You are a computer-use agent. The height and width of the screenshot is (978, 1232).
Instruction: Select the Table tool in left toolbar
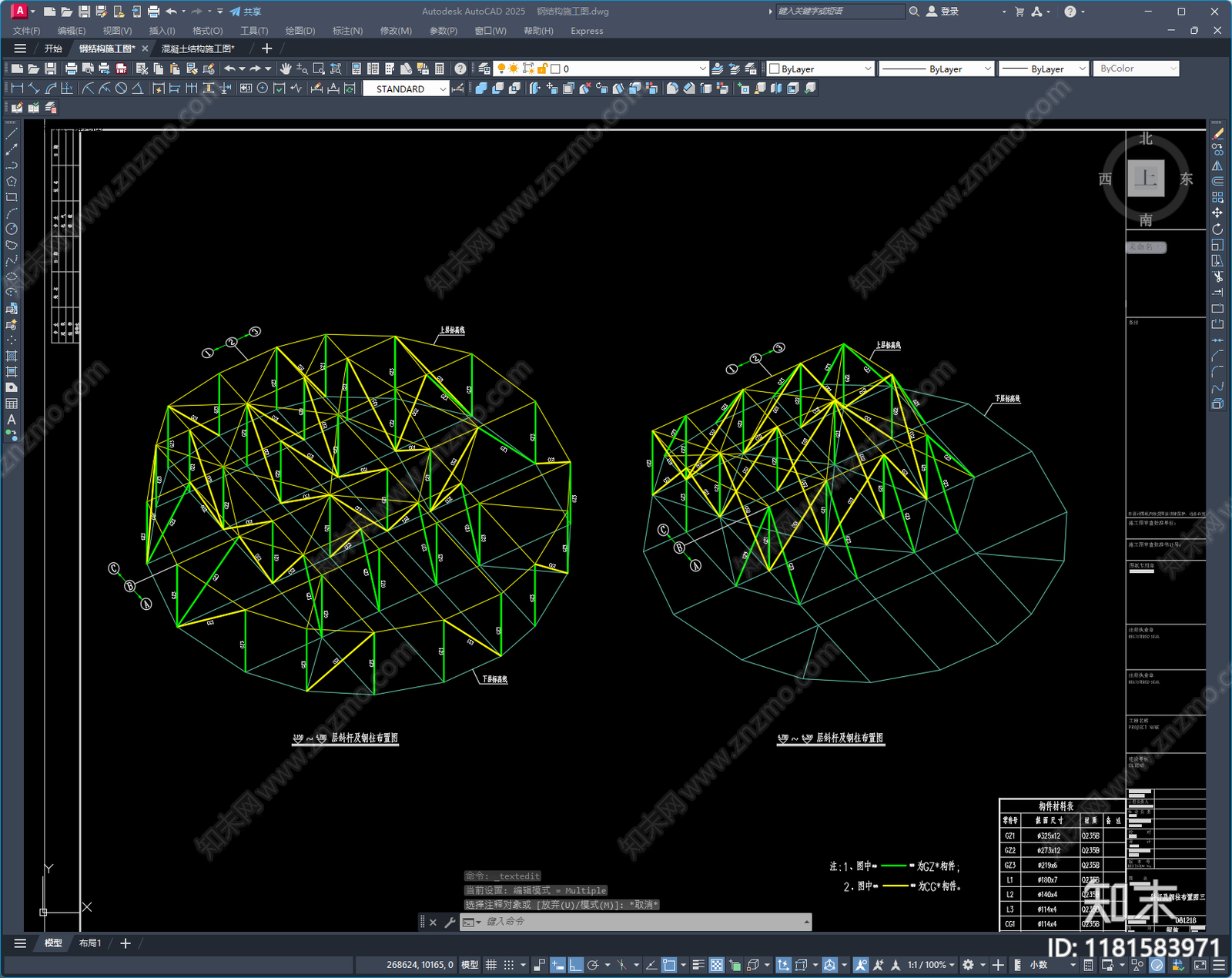[x=12, y=404]
